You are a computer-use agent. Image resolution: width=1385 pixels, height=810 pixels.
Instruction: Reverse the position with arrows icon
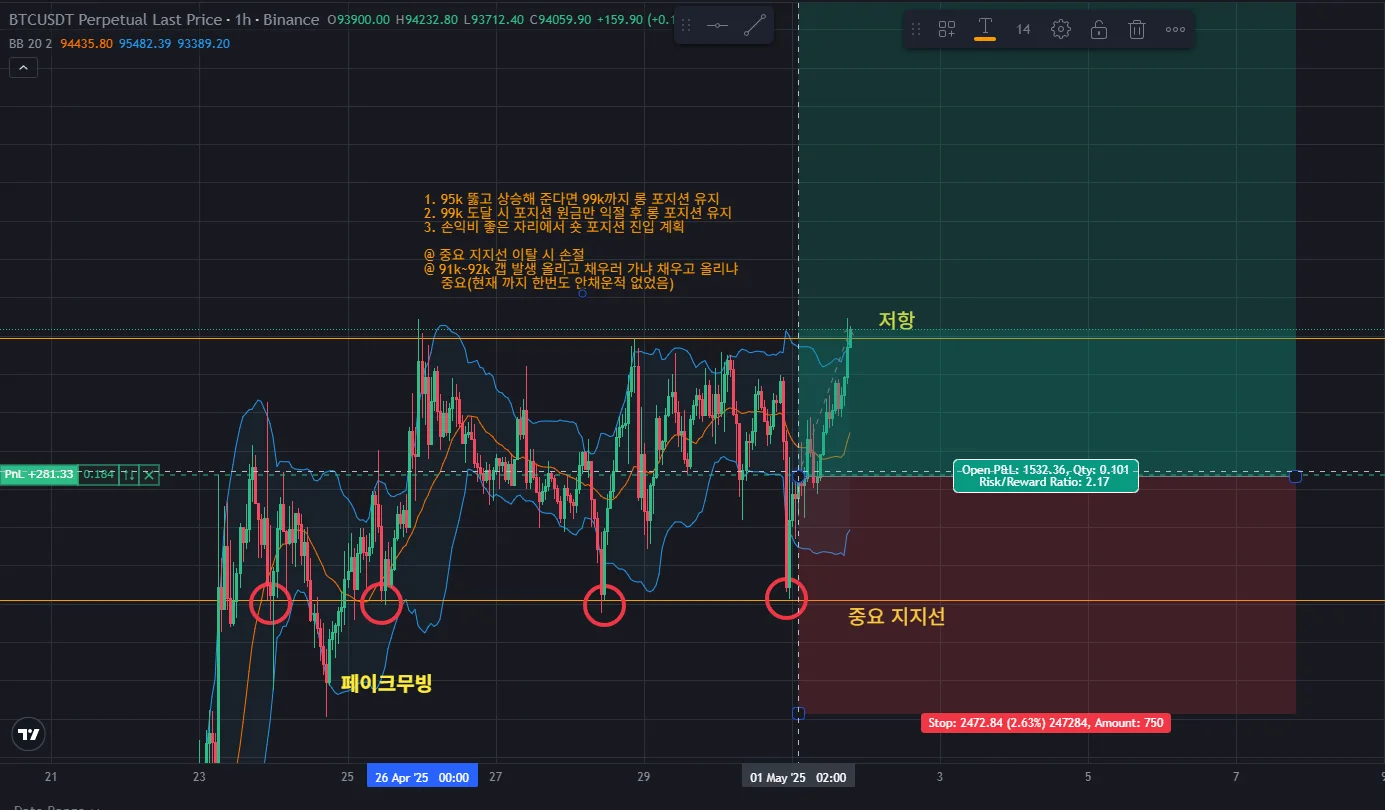coord(128,474)
